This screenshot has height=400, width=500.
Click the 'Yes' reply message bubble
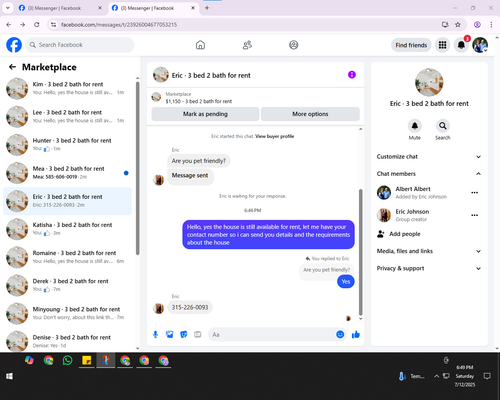coord(346,282)
